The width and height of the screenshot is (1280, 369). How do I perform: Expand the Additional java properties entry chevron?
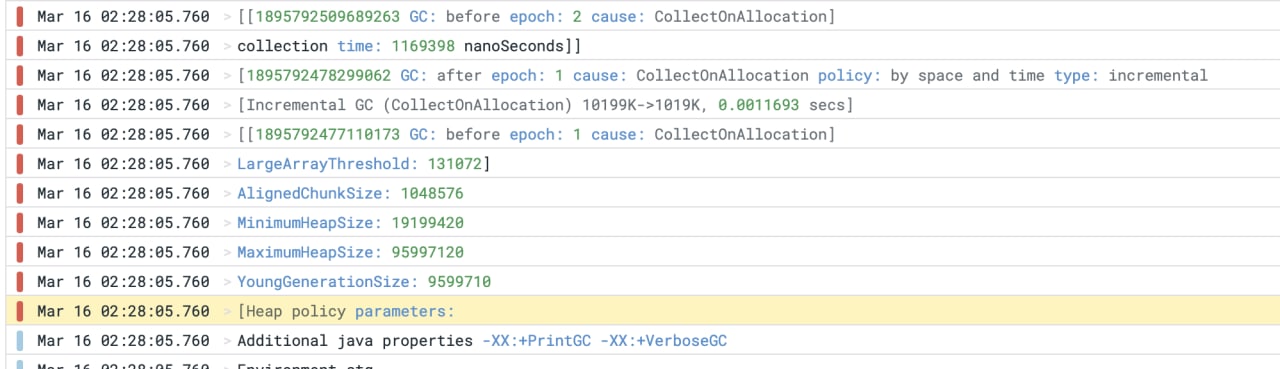pyautogui.click(x=226, y=341)
